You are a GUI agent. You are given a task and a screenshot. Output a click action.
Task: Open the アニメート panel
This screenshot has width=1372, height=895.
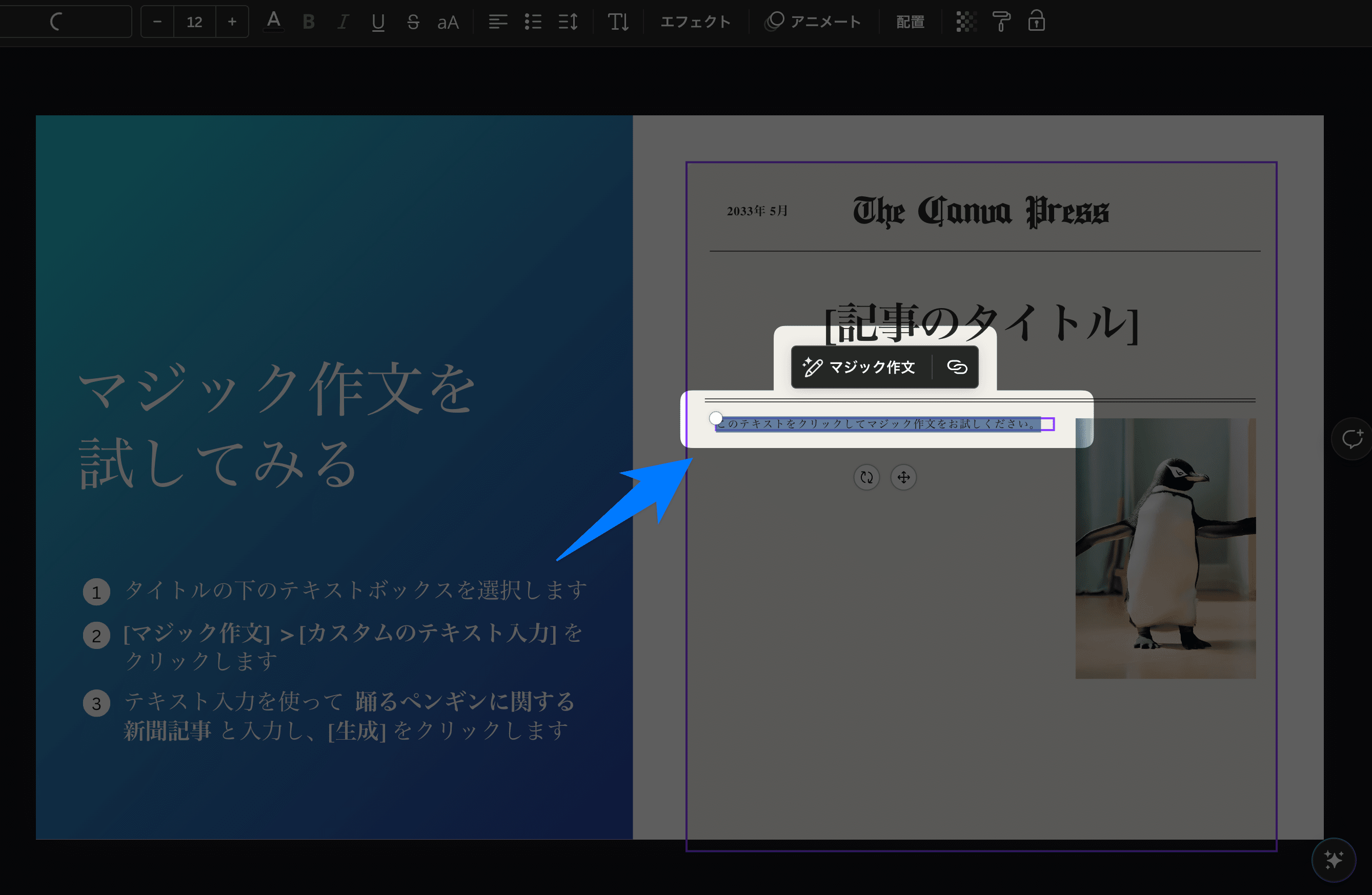(813, 22)
